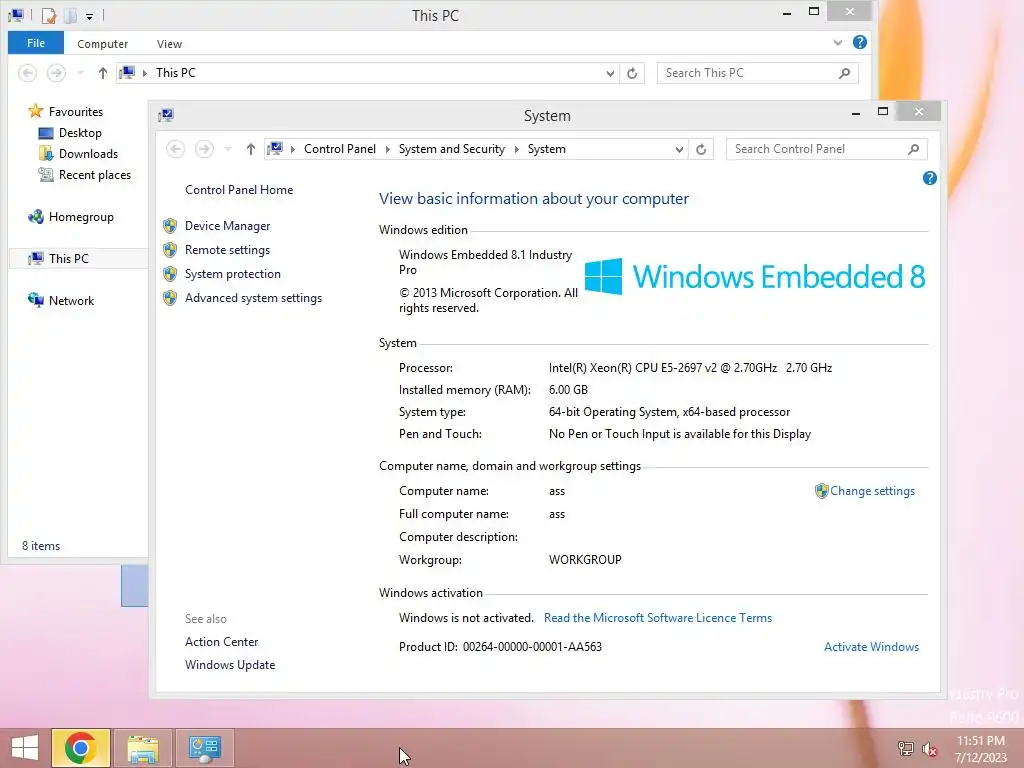The width and height of the screenshot is (1024, 768).
Task: Click the forward arrow in System window
Action: pyautogui.click(x=204, y=150)
